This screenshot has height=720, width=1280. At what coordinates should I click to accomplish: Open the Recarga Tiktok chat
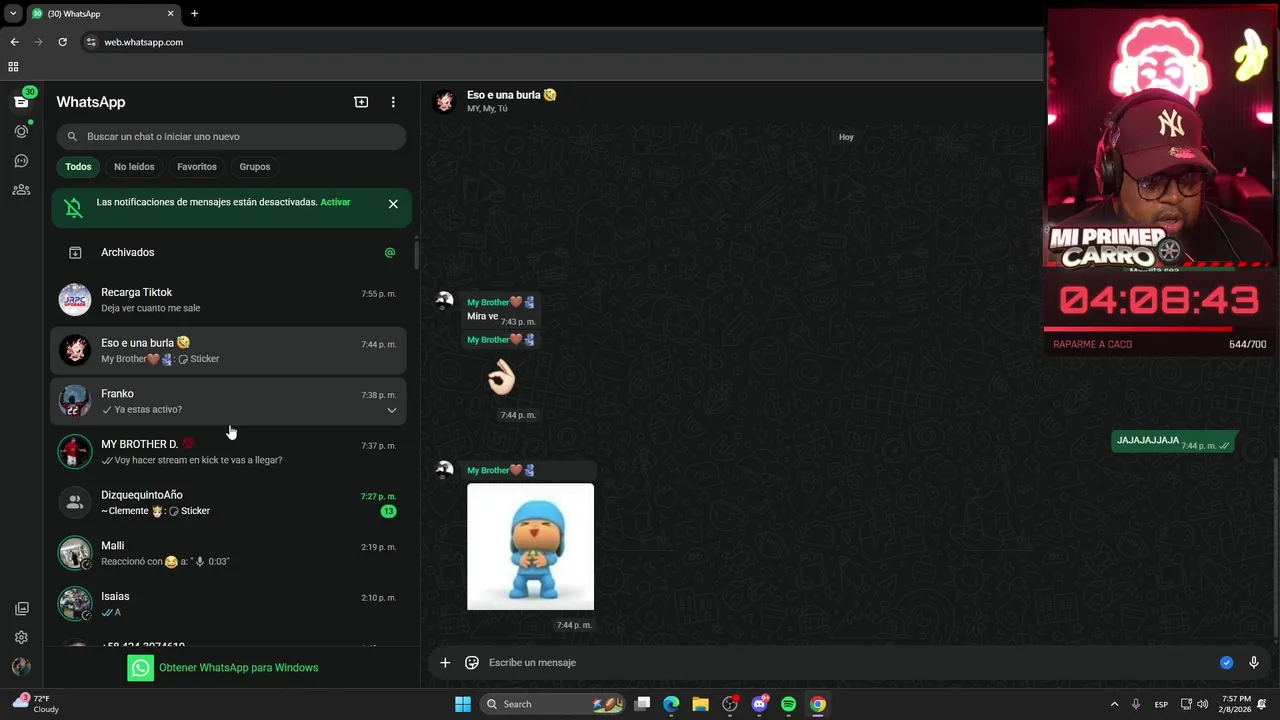click(229, 300)
